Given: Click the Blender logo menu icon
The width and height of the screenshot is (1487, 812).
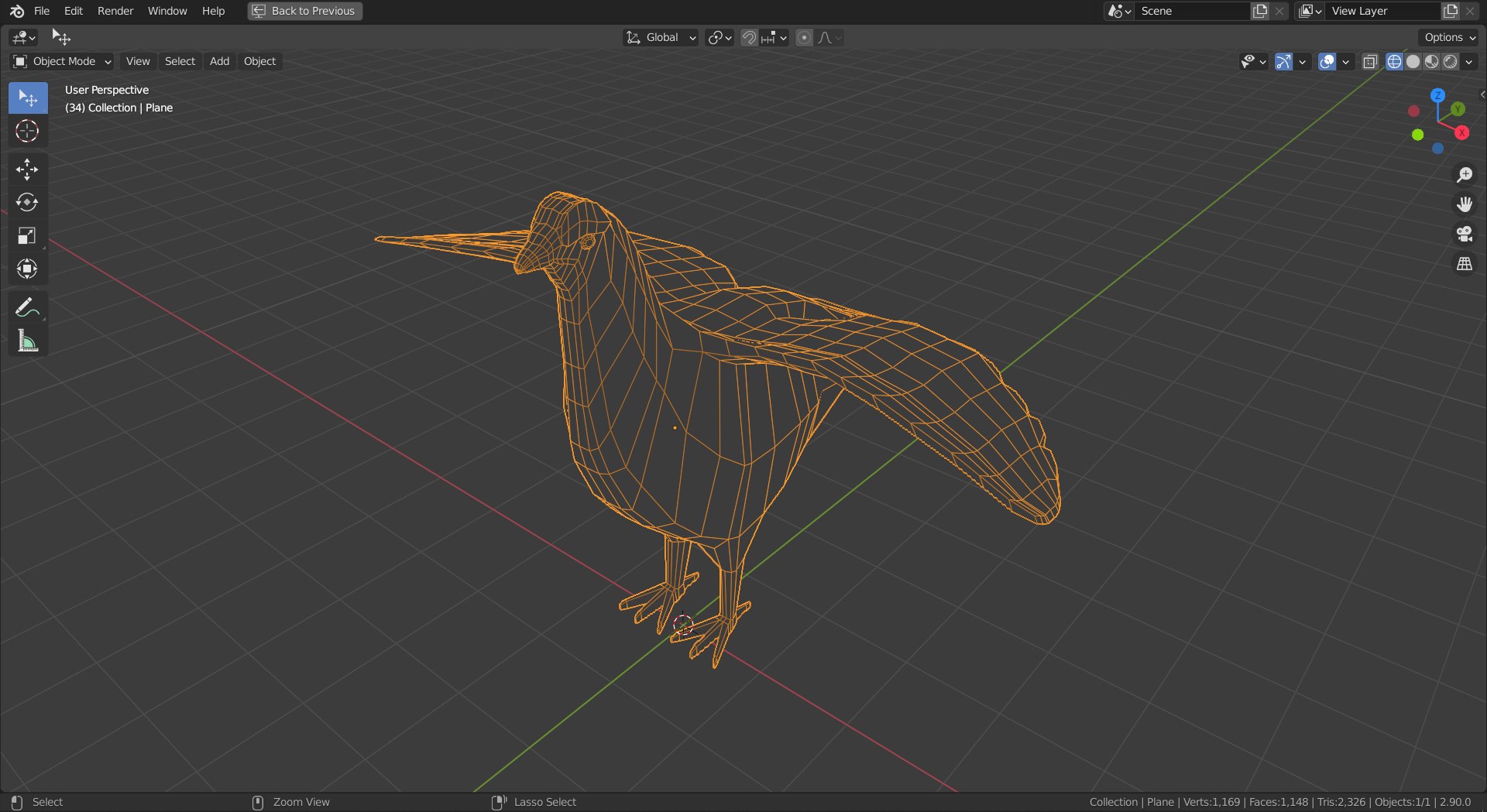Looking at the screenshot, I should pos(17,11).
